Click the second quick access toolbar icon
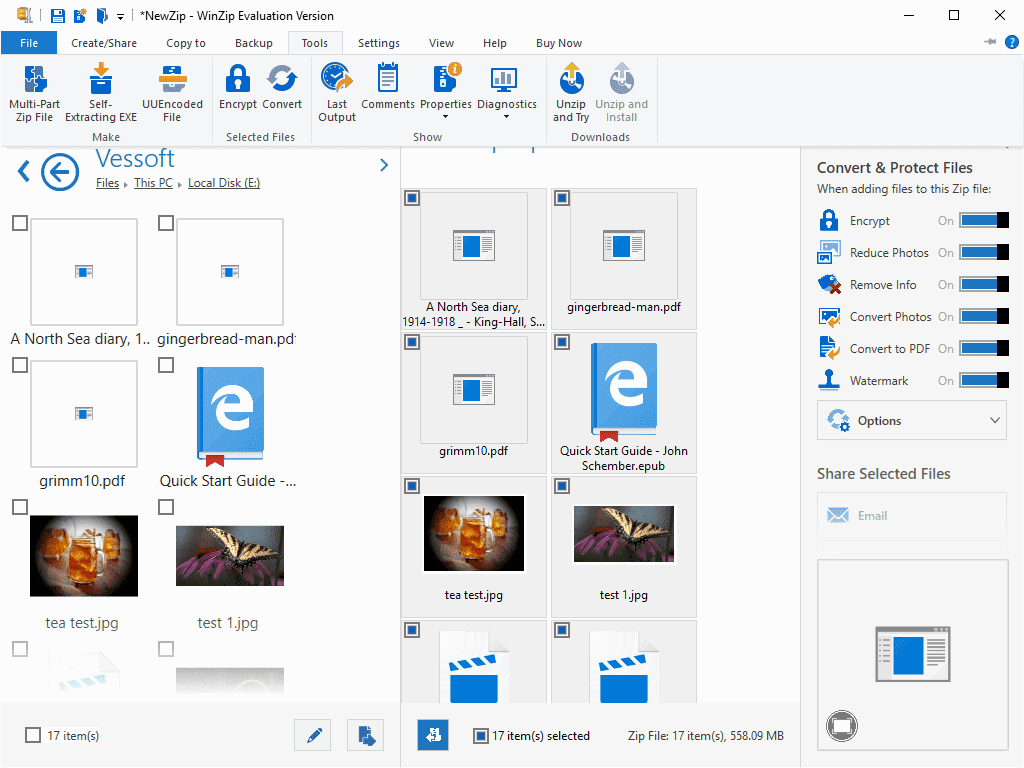This screenshot has width=1024, height=768. (80, 16)
